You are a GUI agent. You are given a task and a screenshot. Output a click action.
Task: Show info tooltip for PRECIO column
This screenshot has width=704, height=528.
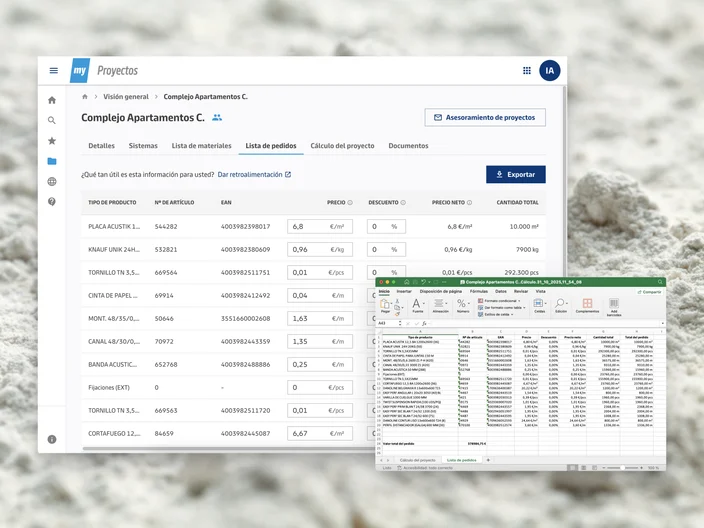click(x=350, y=202)
